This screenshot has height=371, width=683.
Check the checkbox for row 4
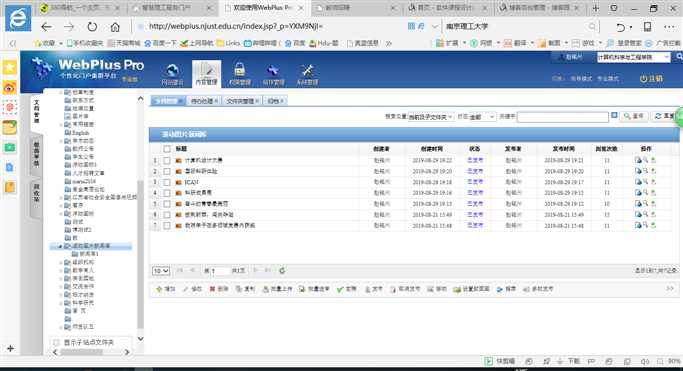pyautogui.click(x=167, y=193)
